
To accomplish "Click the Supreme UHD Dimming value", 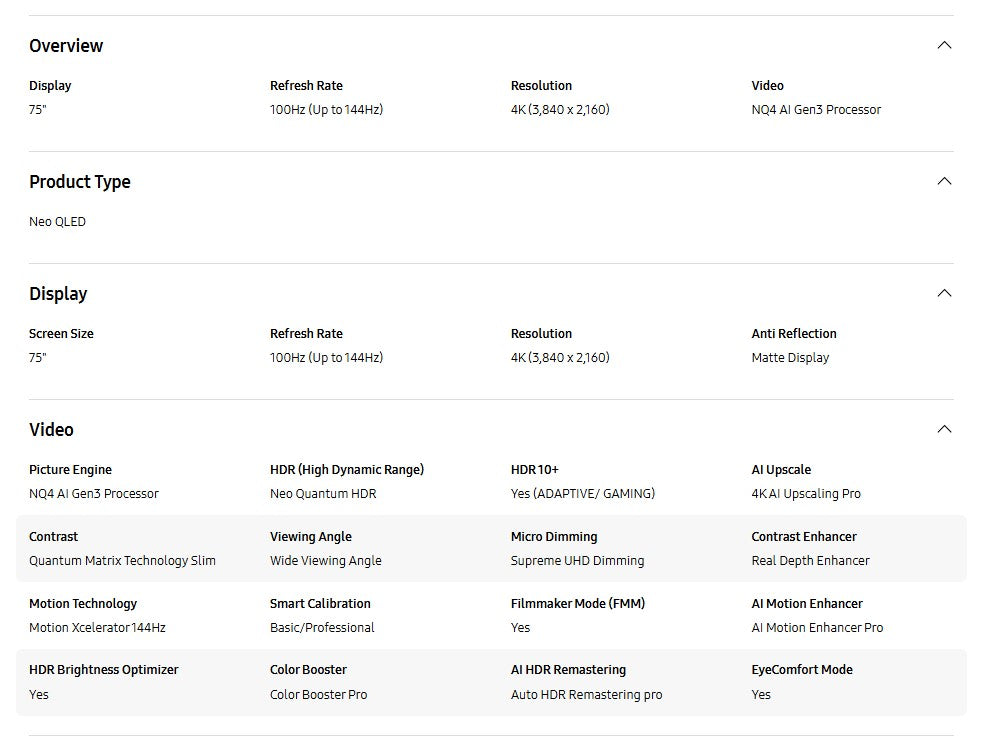I will pos(577,561).
